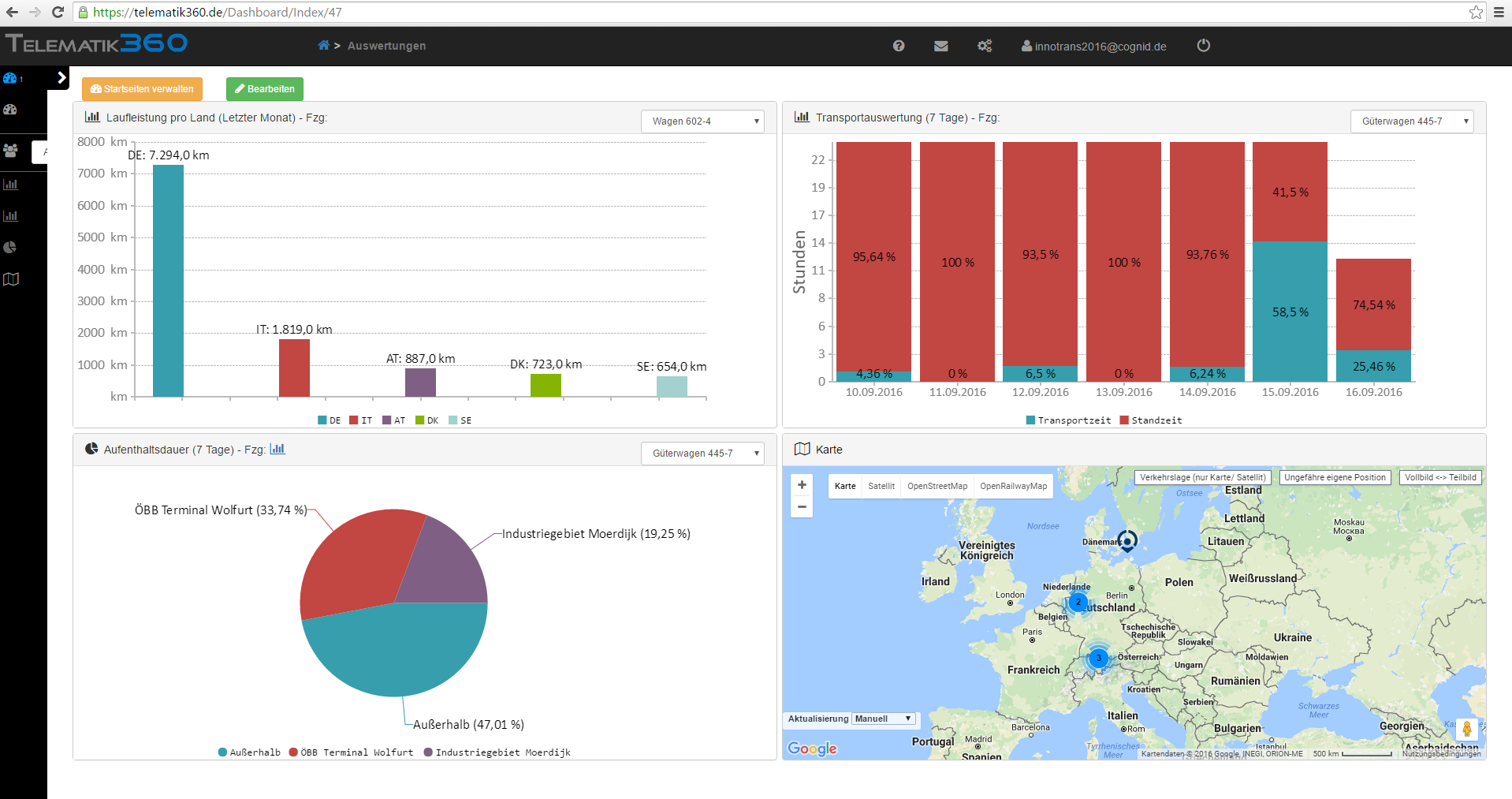Switch map to Karte view
Image resolution: width=1512 pixels, height=799 pixels.
(845, 486)
